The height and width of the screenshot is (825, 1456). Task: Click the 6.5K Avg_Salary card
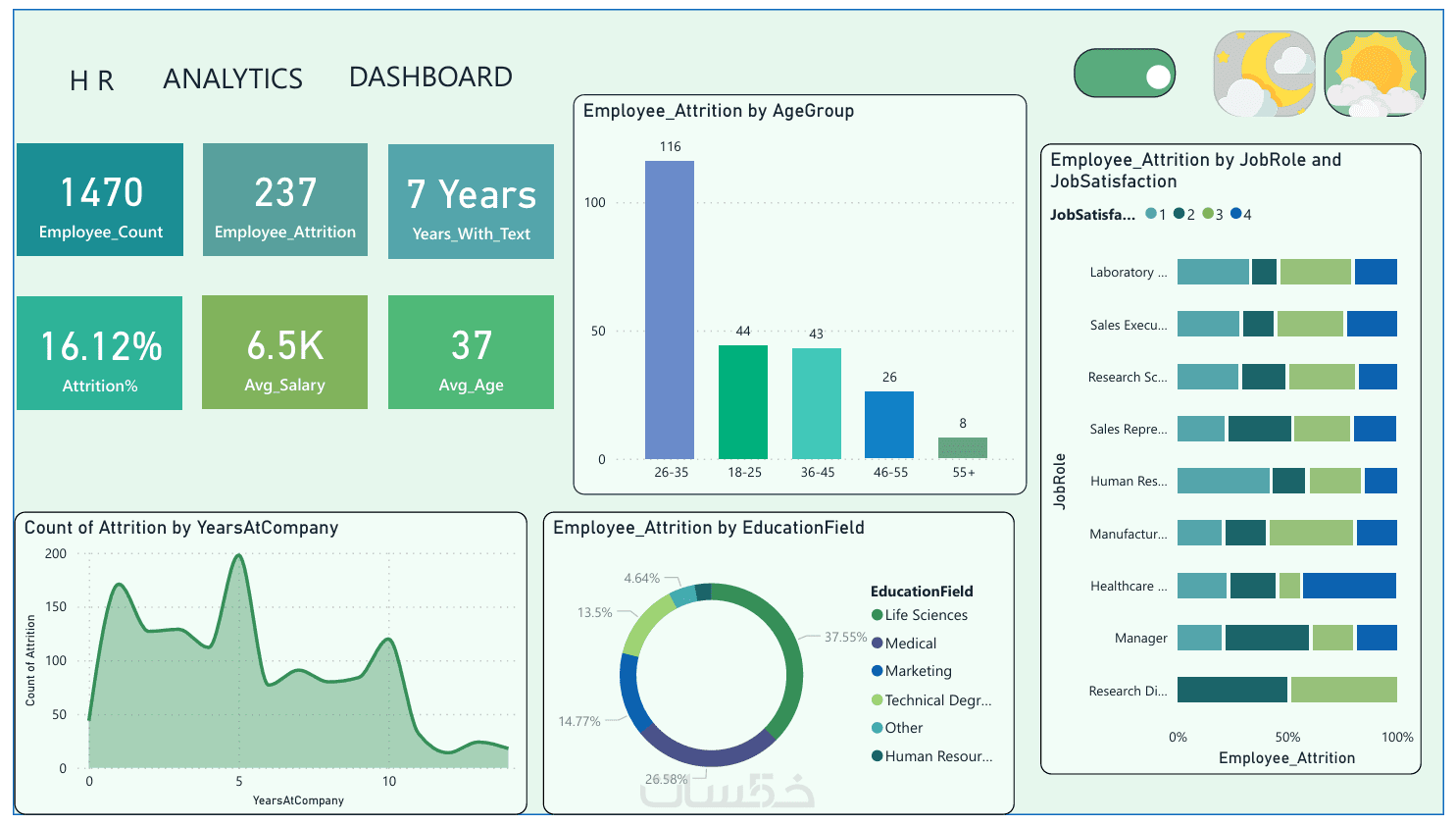[284, 352]
